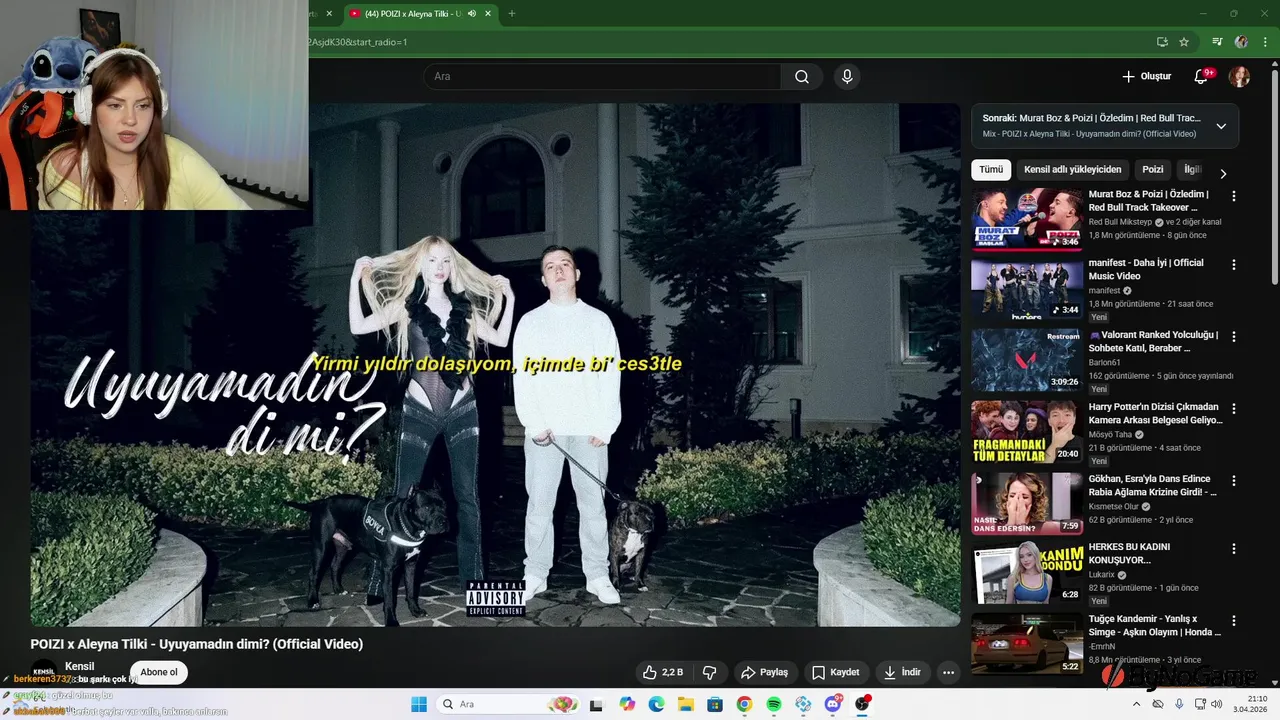Open Harry Potter Fragmandaki Tüm Detaylar thumbnail
1280x720 pixels.
(1027, 433)
